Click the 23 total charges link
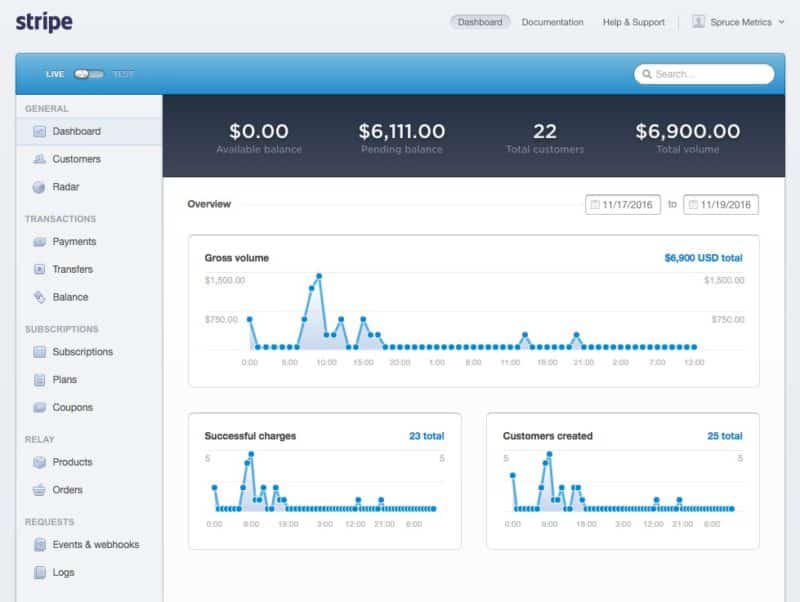This screenshot has width=800, height=602. tap(427, 436)
